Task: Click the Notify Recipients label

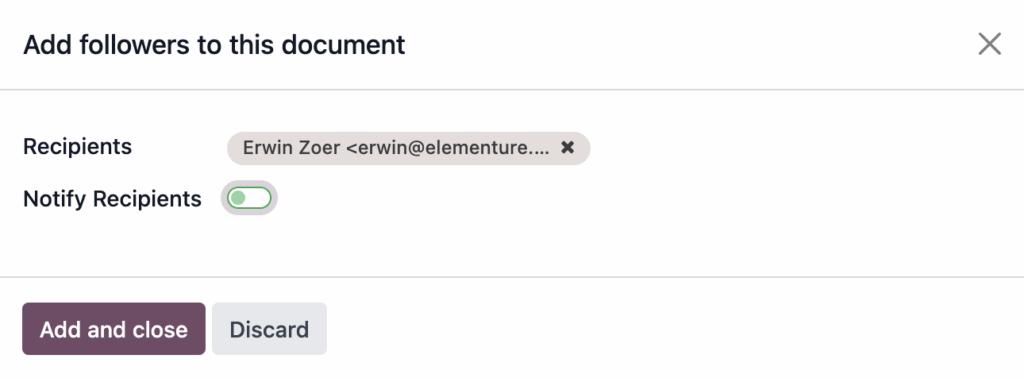Action: point(112,198)
